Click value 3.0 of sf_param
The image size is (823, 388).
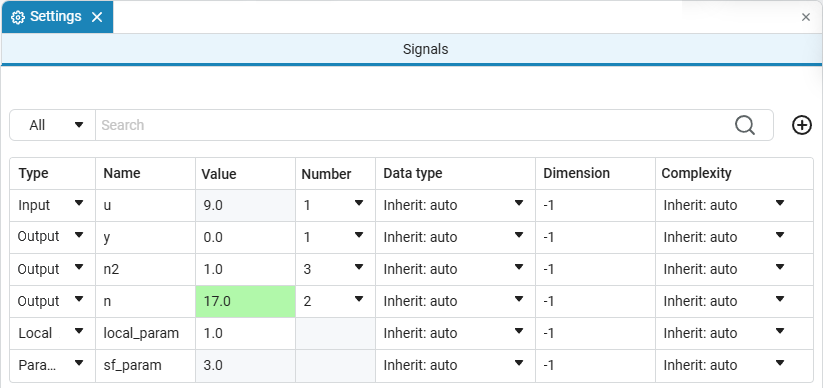pyautogui.click(x=246, y=365)
